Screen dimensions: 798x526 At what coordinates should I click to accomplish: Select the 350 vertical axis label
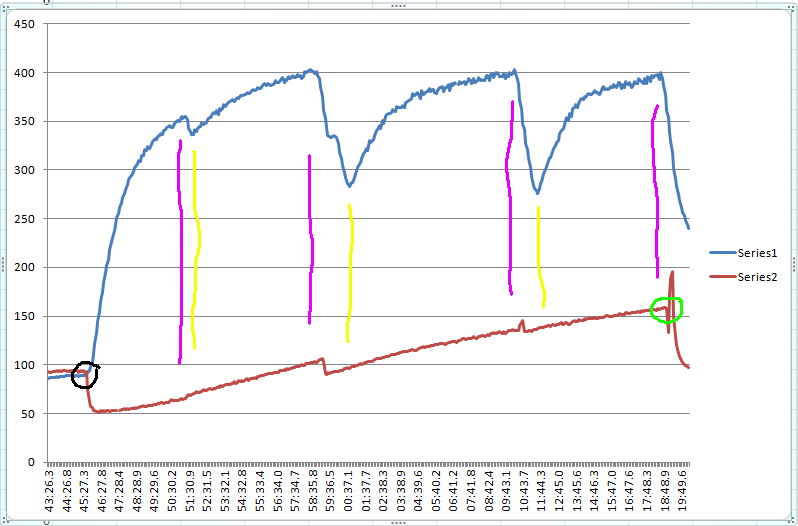[x=25, y=122]
